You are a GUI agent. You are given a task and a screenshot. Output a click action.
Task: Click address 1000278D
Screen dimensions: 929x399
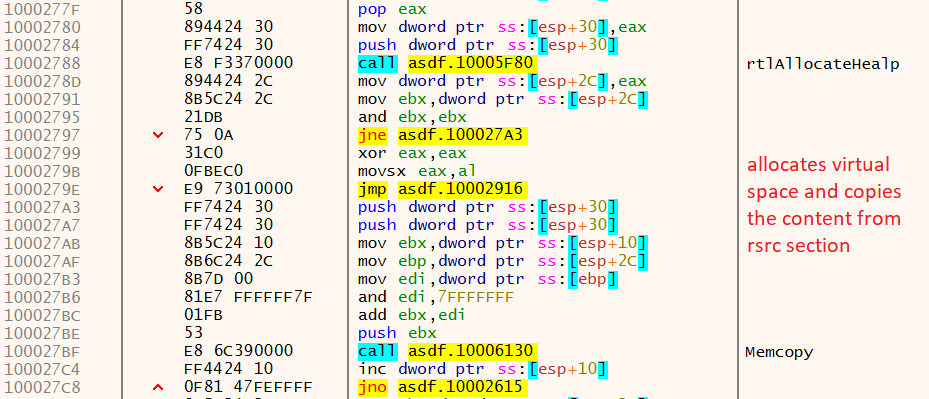coord(42,81)
